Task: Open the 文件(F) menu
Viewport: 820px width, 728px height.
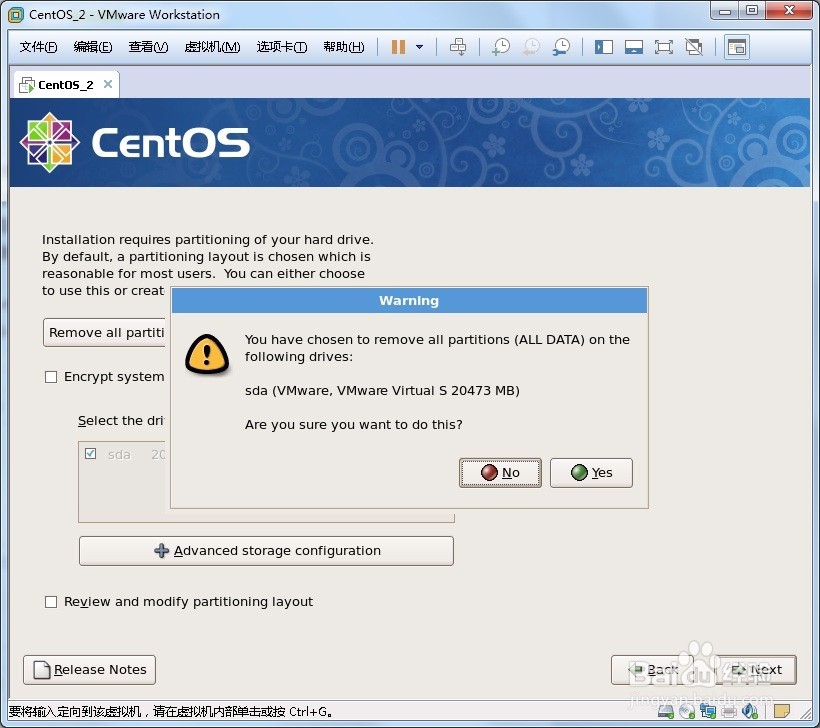Action: (38, 47)
